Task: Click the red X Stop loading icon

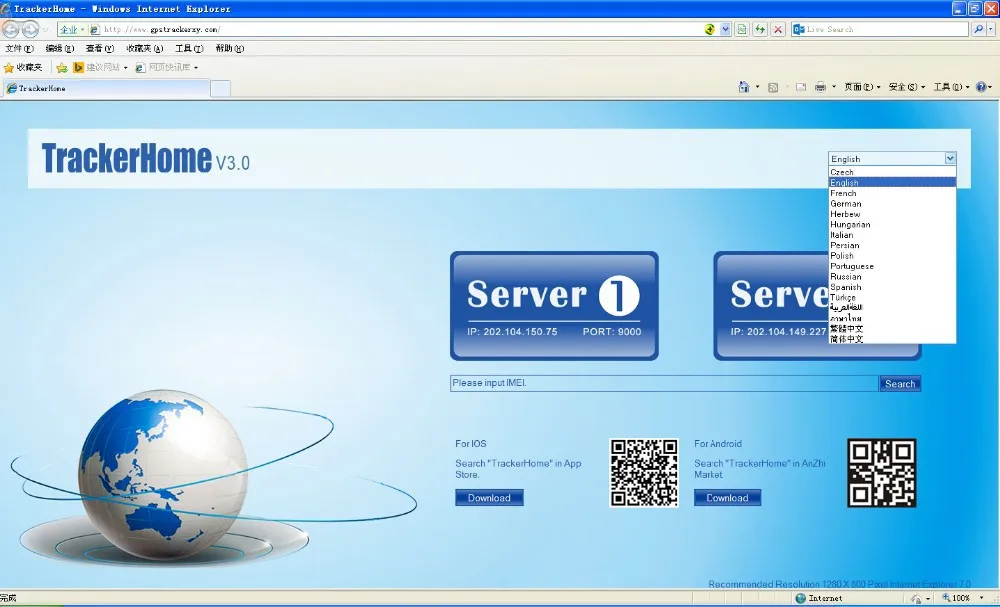Action: click(x=777, y=29)
